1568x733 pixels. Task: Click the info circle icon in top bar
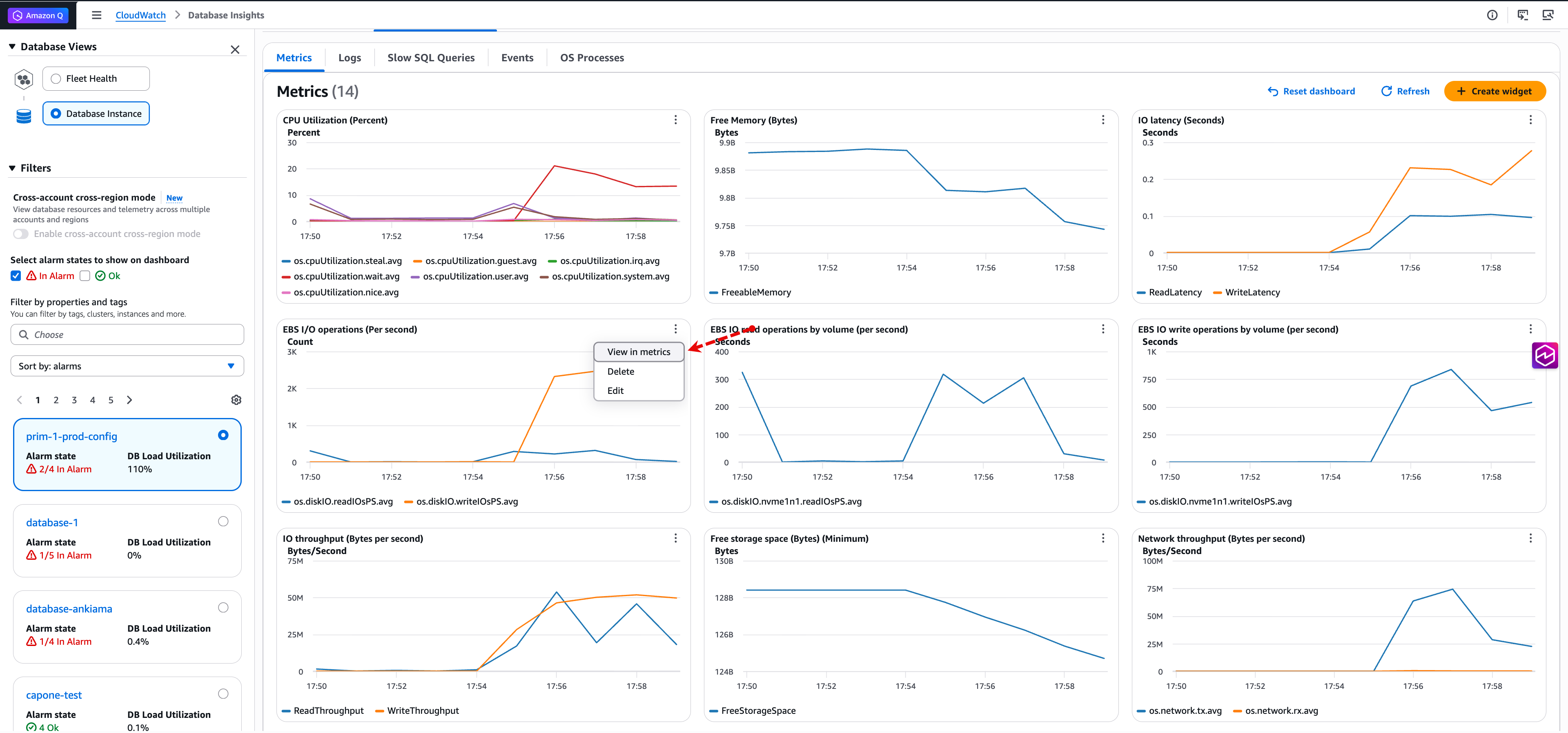(1492, 15)
